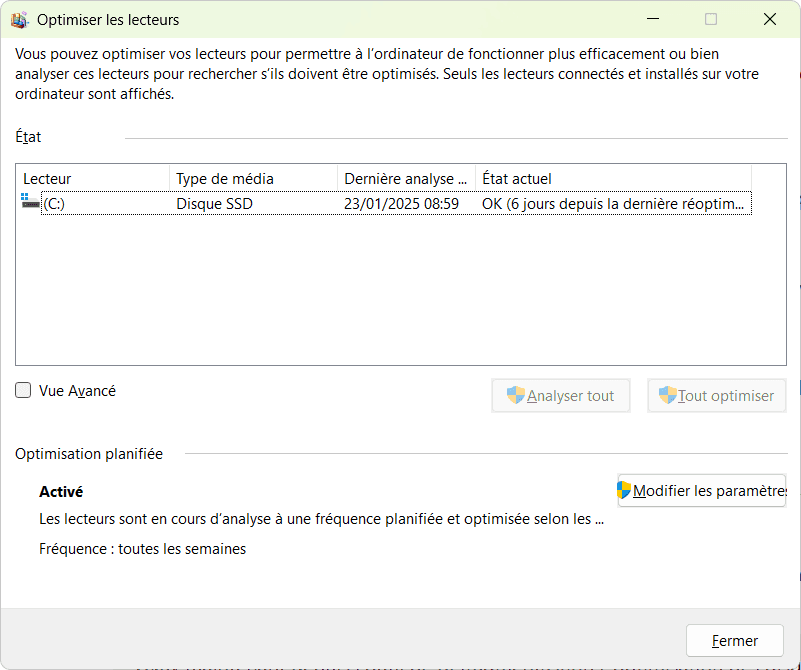Click the shield icon on Tout optimiser
801x670 pixels.
pos(667,395)
